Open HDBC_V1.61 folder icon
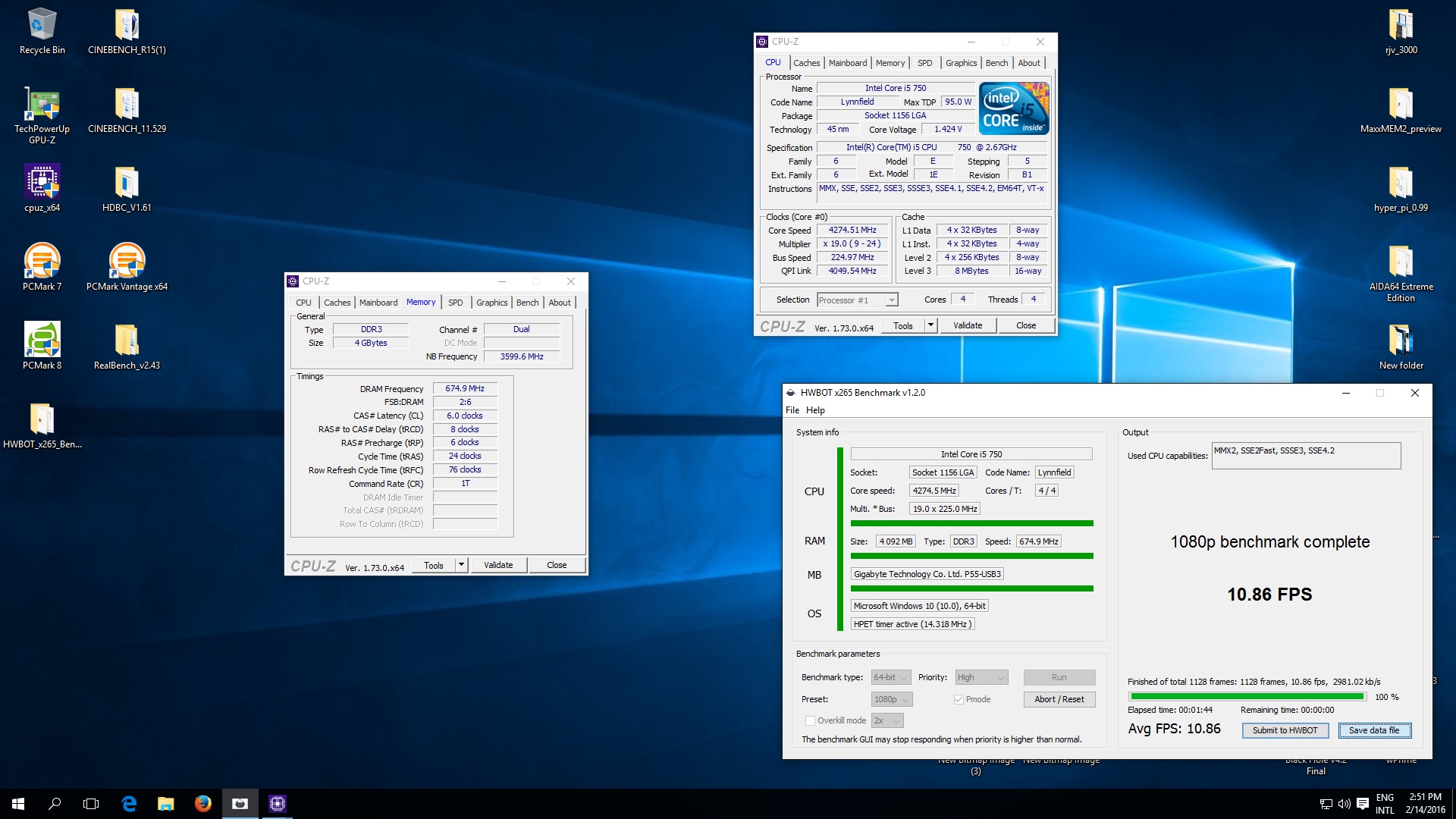Screen dimensions: 1456x819 tap(127, 190)
